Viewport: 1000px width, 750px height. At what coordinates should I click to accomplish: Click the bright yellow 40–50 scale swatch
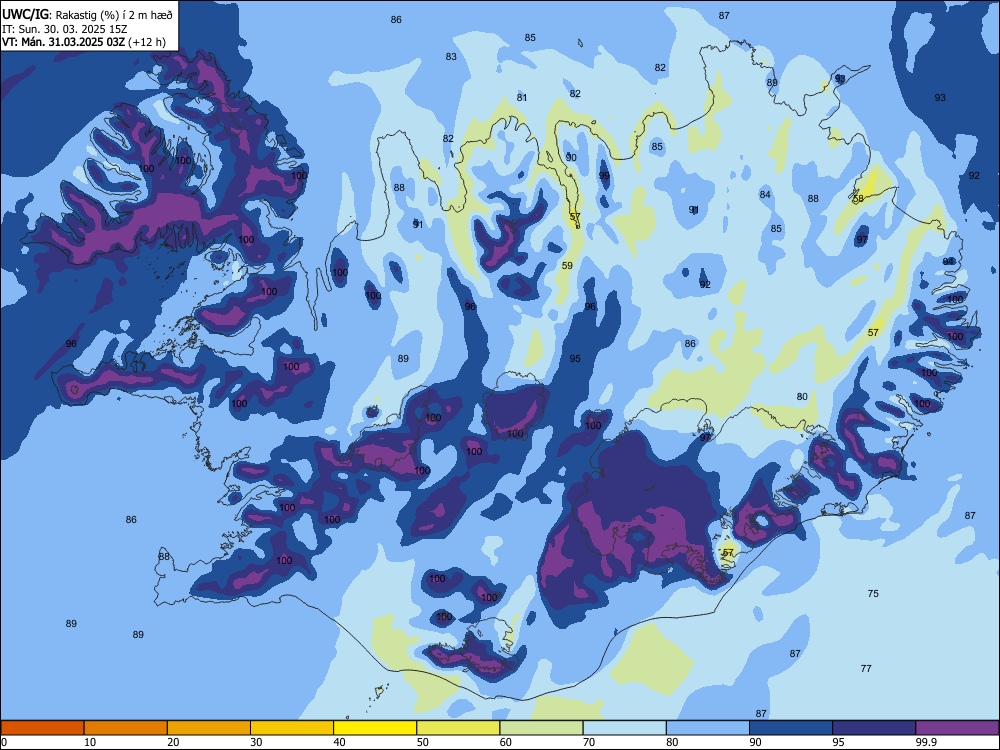375,728
